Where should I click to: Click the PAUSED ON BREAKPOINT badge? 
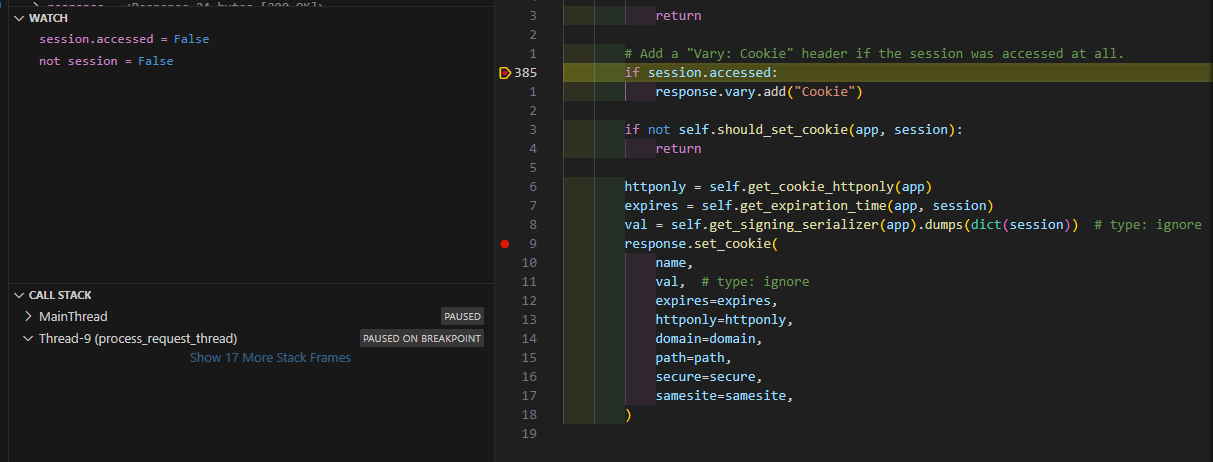[x=421, y=338]
